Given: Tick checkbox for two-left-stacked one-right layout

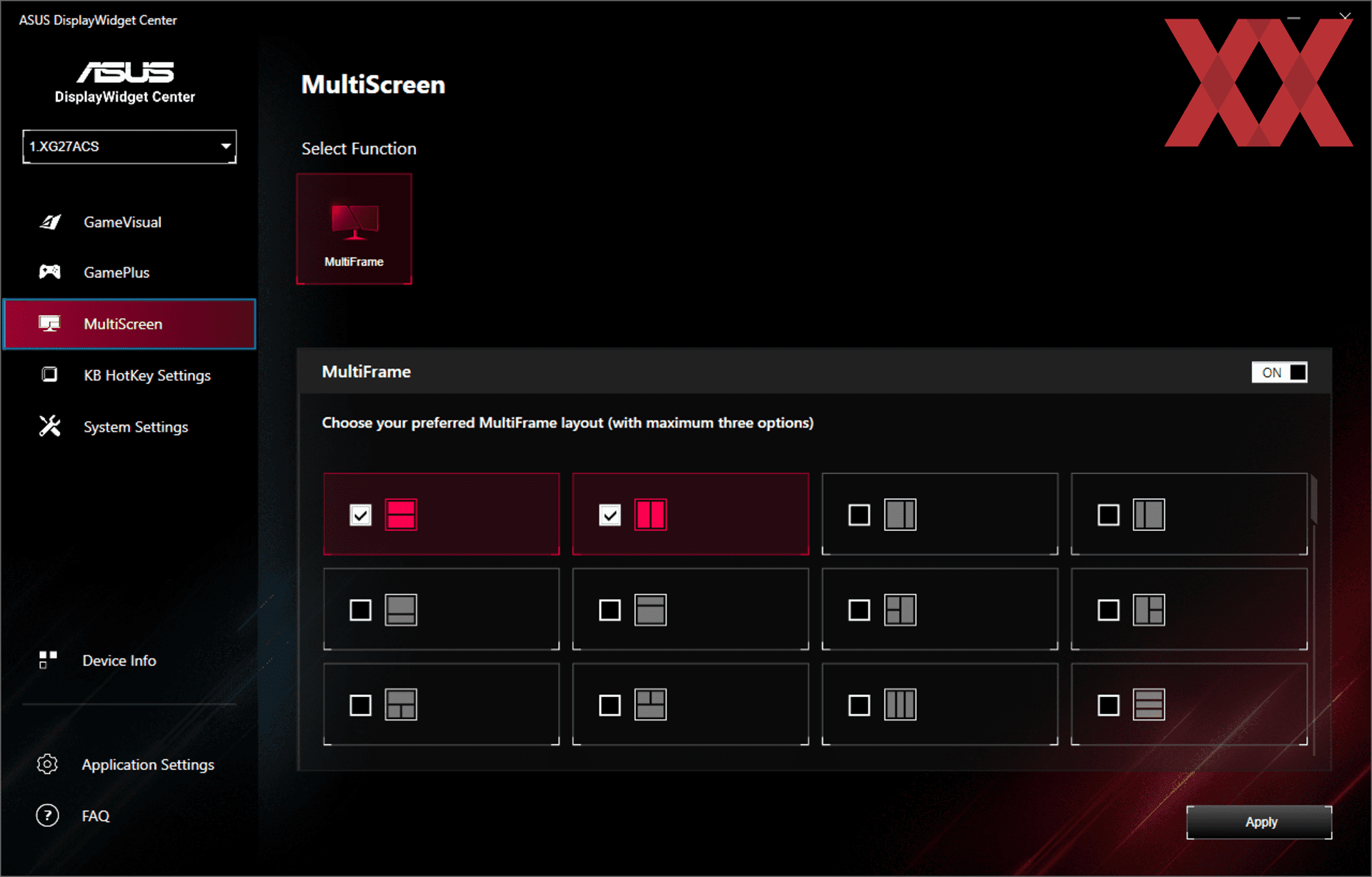Looking at the screenshot, I should (859, 610).
